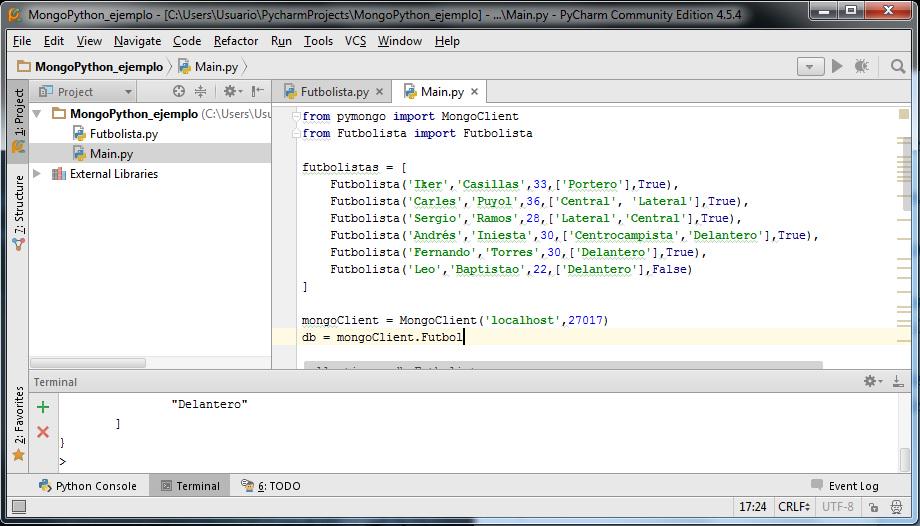Open the Event Log
The height and width of the screenshot is (526, 920).
point(845,485)
